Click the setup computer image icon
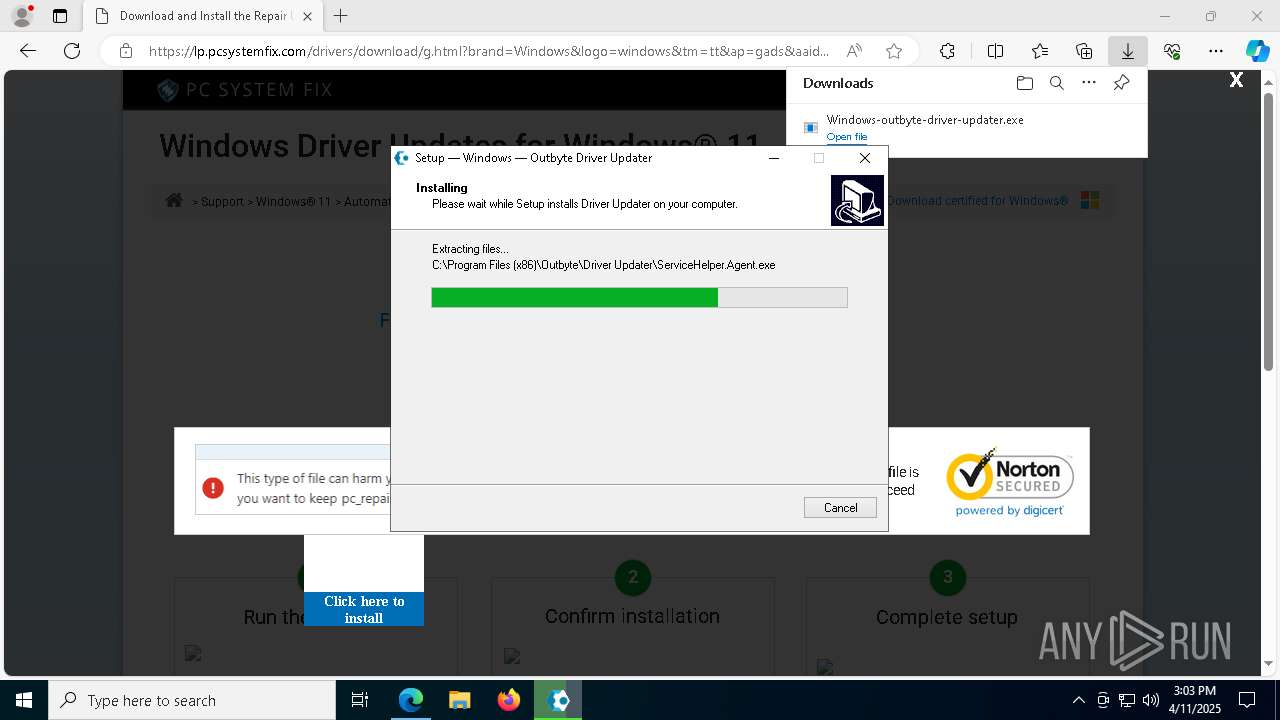The height and width of the screenshot is (720, 1280). click(857, 200)
